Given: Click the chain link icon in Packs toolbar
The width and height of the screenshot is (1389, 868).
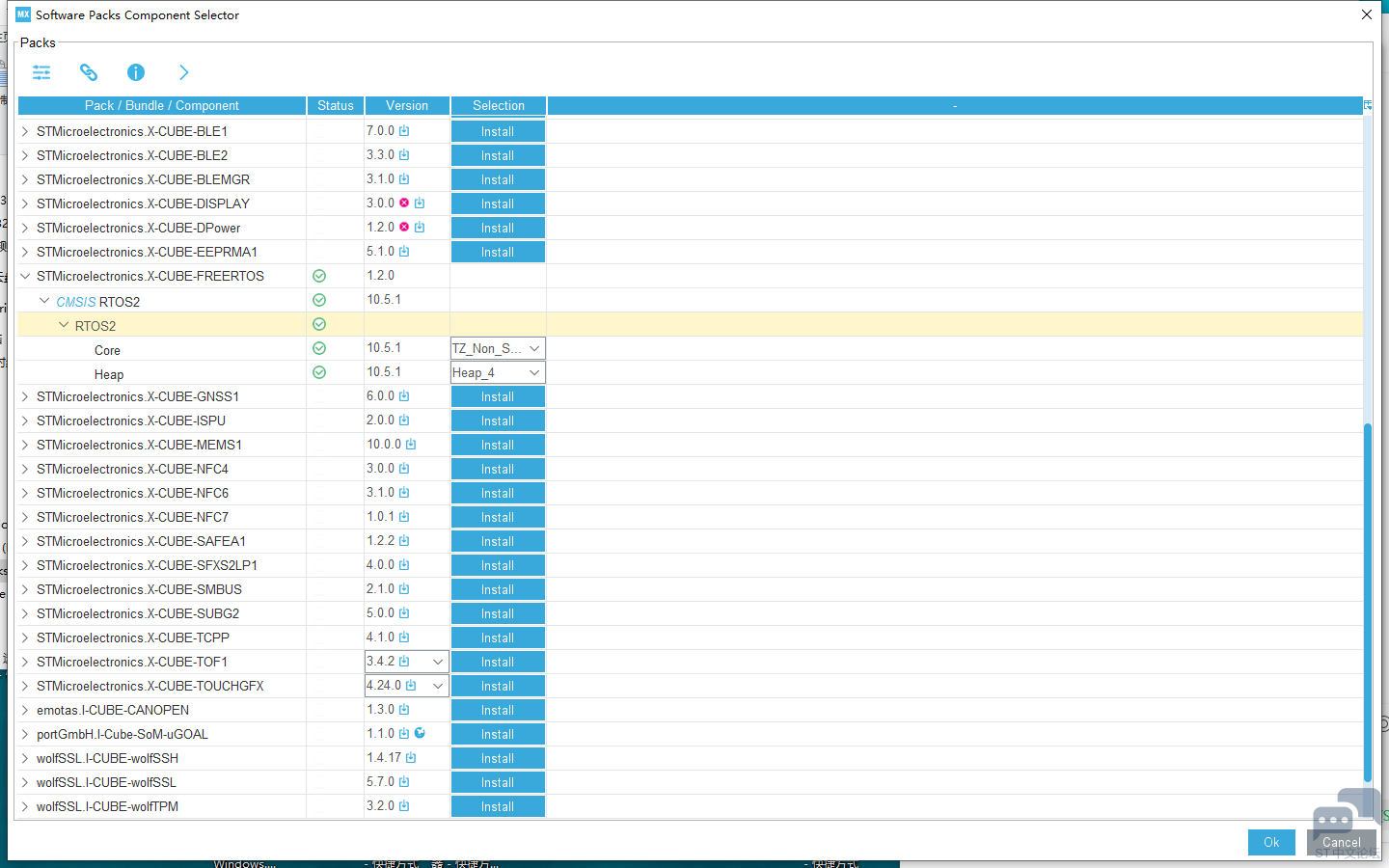Looking at the screenshot, I should 89,72.
